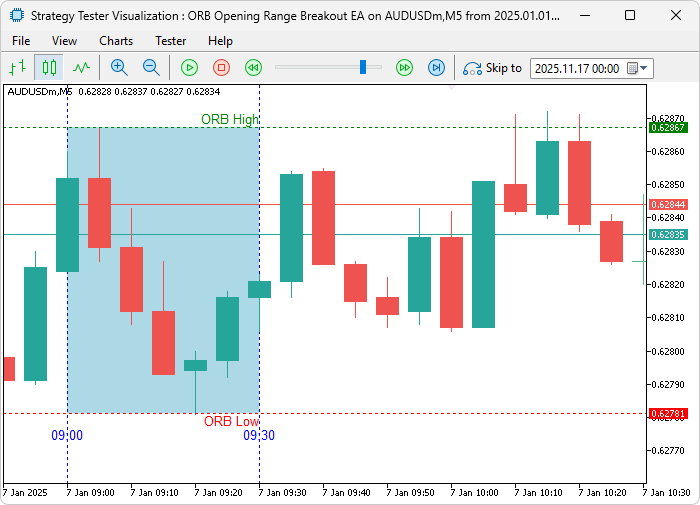Zoom in on the chart

point(119,68)
